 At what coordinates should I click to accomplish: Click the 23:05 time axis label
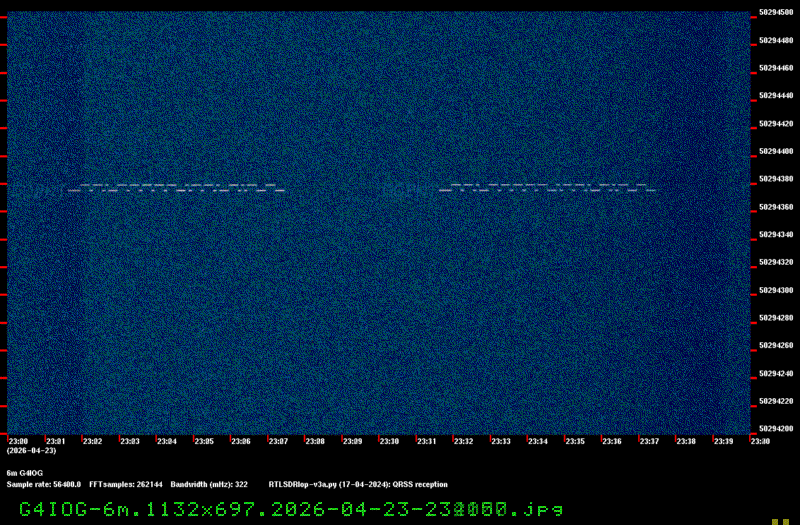[x=204, y=441]
